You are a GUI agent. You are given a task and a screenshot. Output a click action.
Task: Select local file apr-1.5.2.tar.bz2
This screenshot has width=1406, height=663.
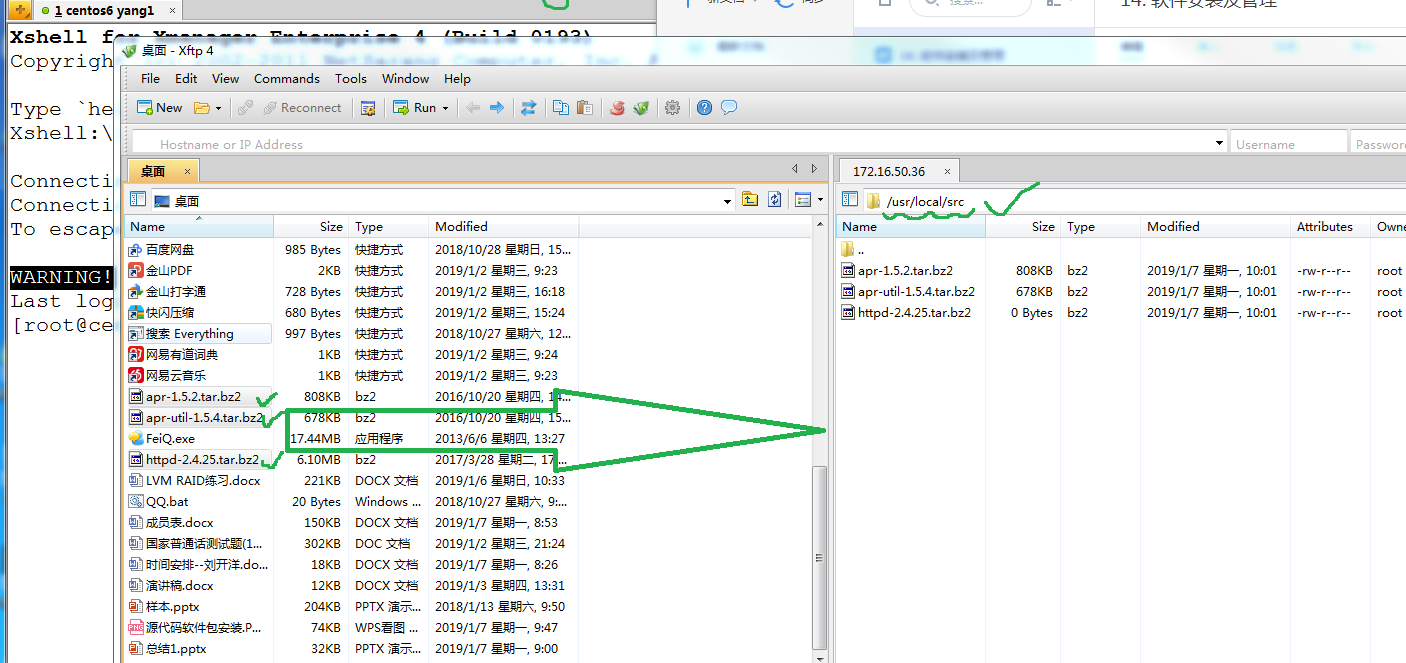tap(193, 397)
